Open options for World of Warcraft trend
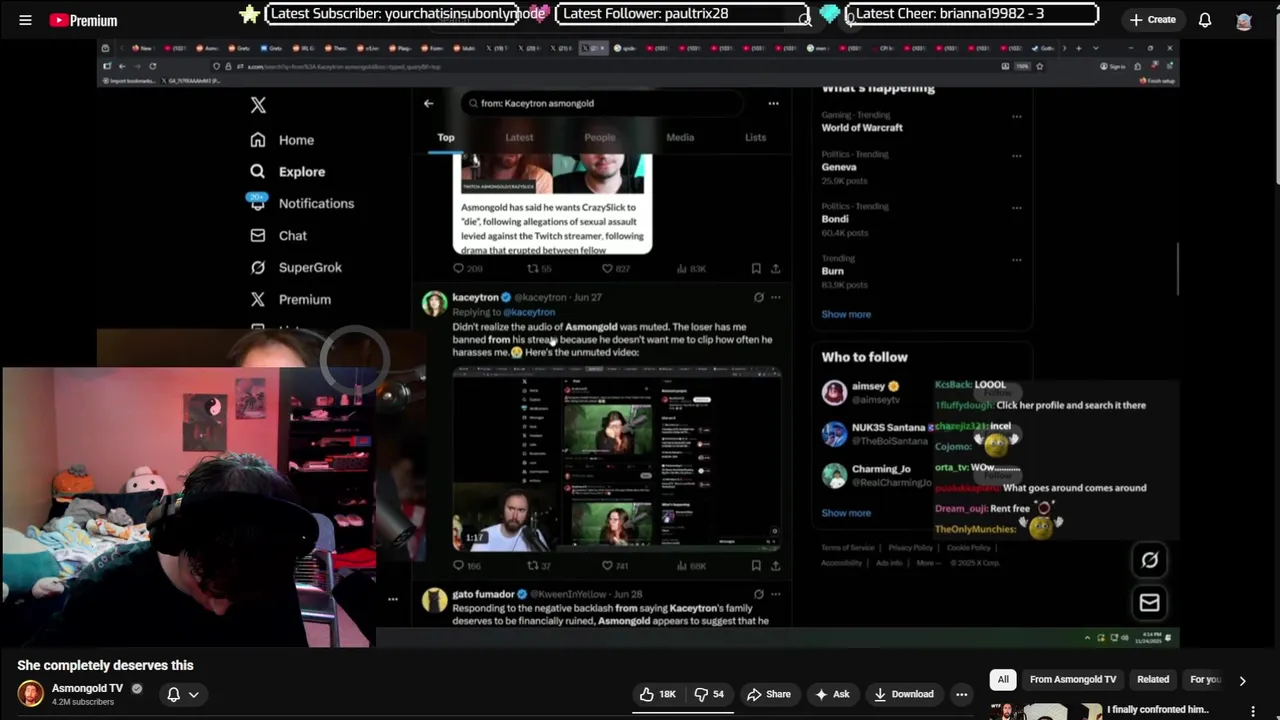1280x720 pixels. pos(1017,116)
